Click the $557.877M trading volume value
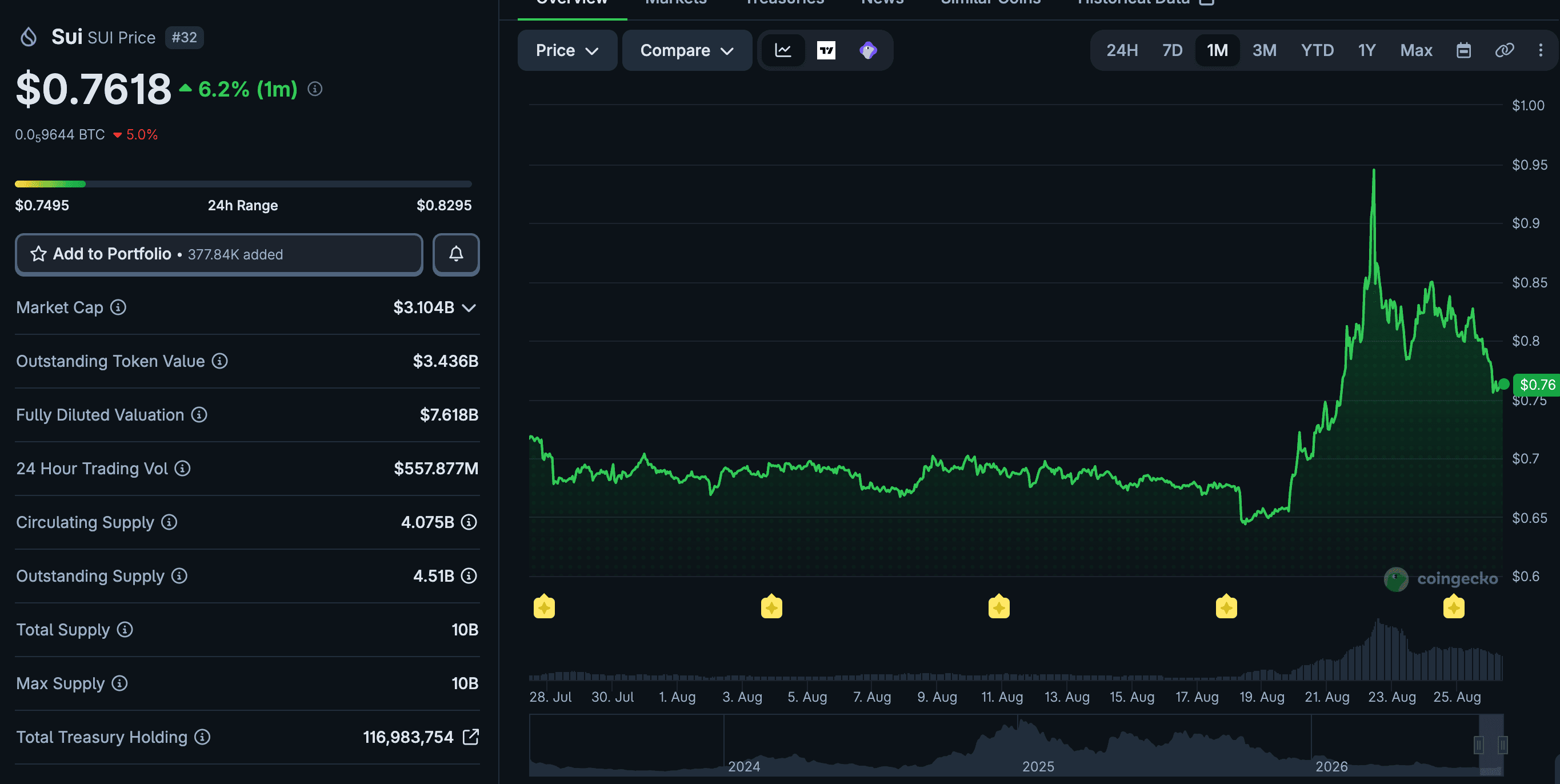1560x784 pixels. 436,469
